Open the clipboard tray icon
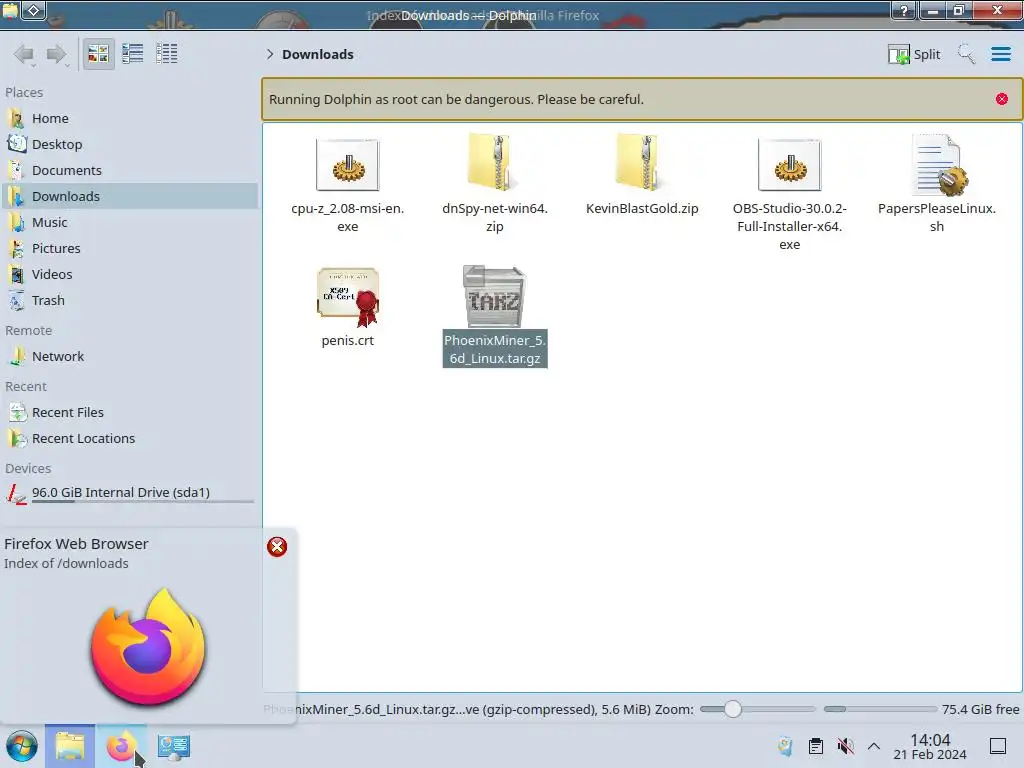The height and width of the screenshot is (768, 1024). click(816, 746)
